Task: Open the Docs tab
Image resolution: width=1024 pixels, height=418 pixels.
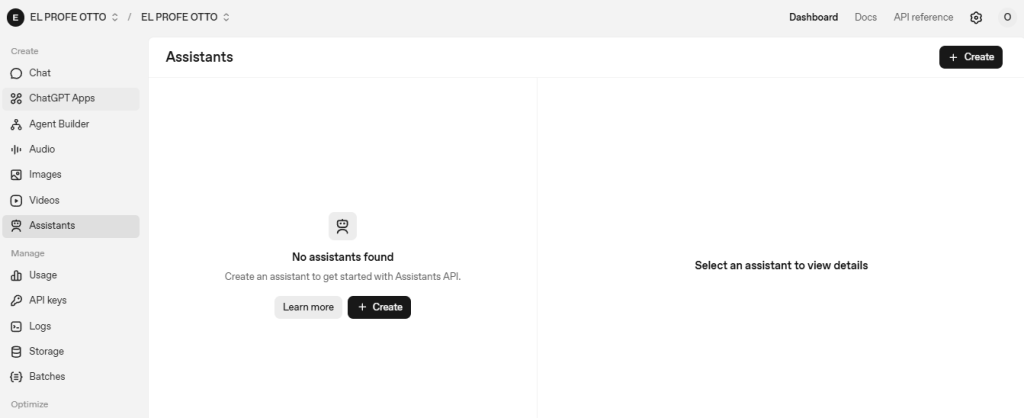Action: (x=865, y=17)
